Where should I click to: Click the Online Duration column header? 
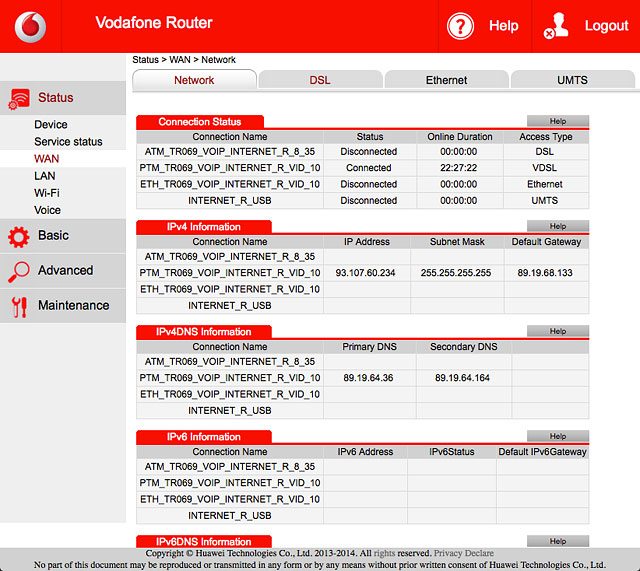coord(460,136)
